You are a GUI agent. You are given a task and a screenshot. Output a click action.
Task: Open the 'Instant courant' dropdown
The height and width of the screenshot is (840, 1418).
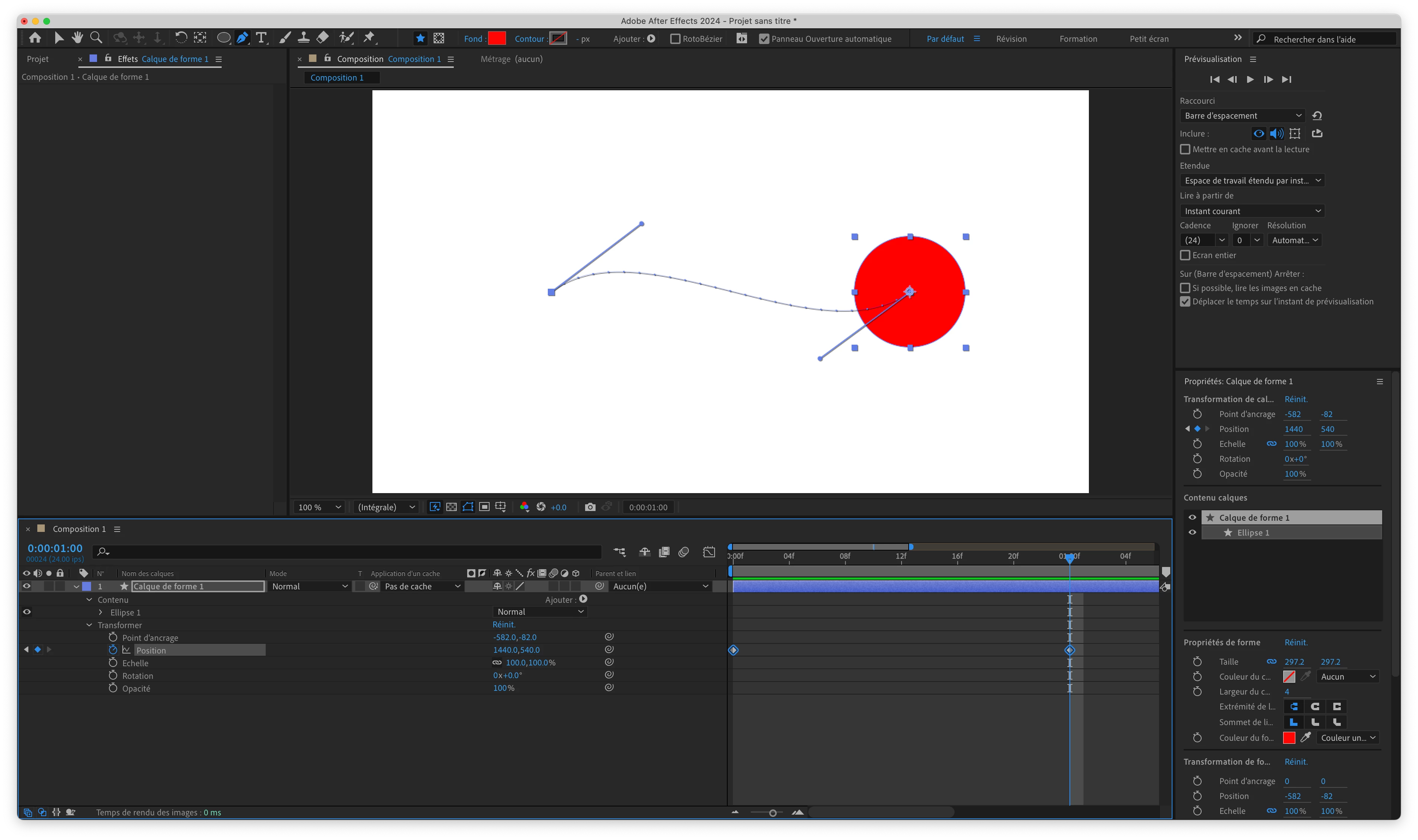[1252, 211]
